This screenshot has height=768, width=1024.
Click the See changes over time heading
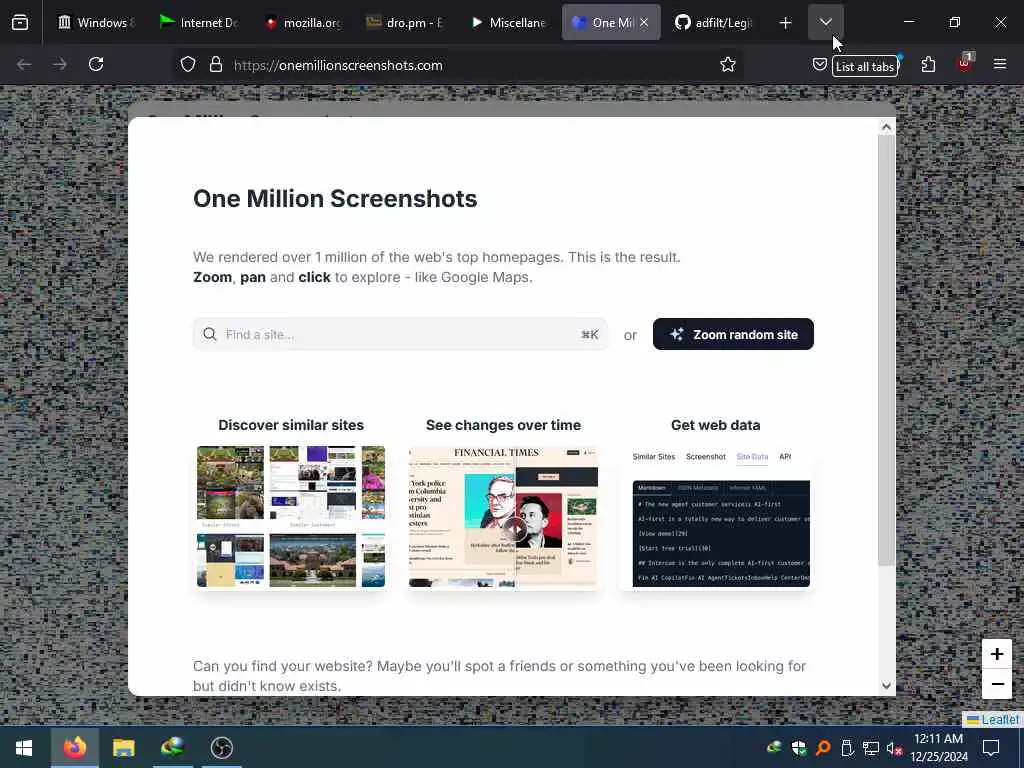pyautogui.click(x=504, y=425)
